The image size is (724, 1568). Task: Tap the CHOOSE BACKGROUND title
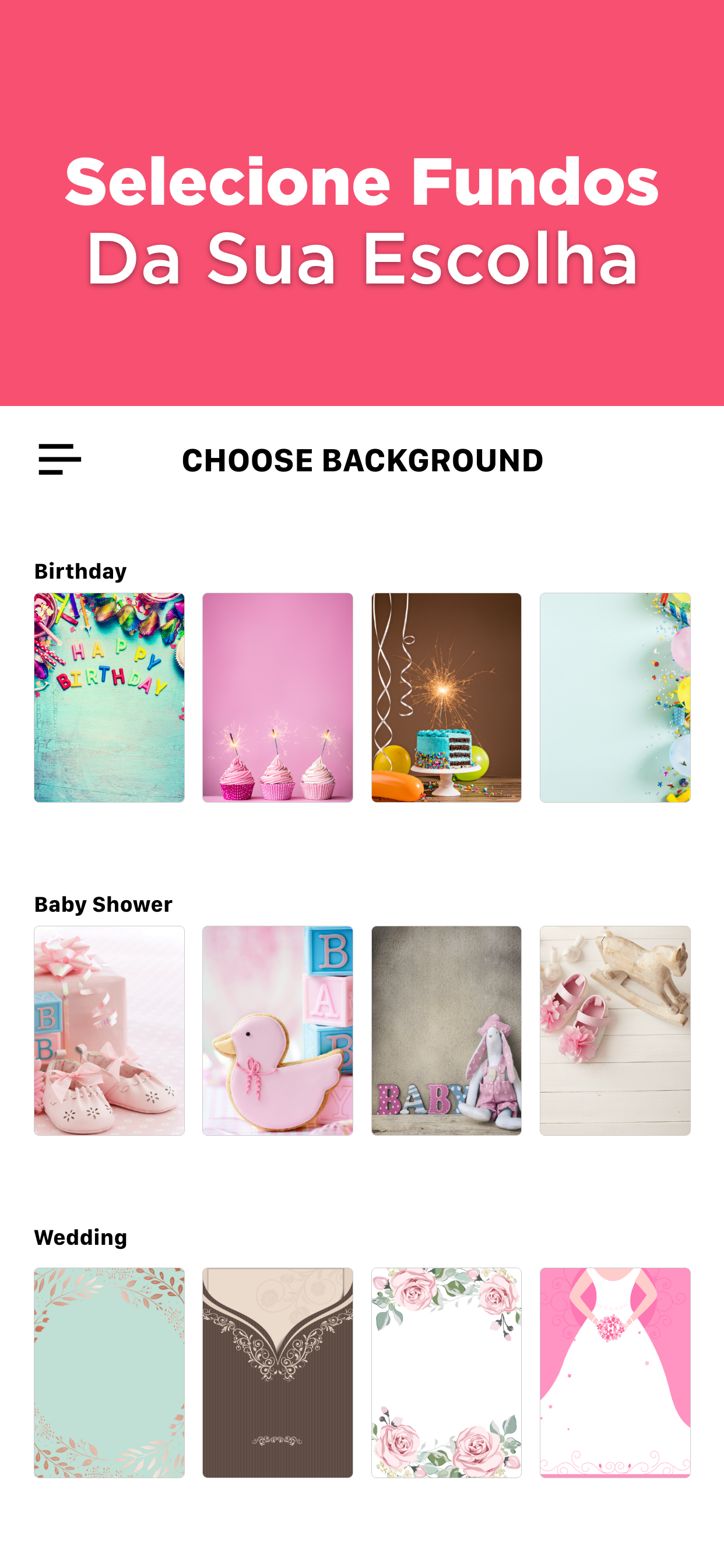[363, 460]
